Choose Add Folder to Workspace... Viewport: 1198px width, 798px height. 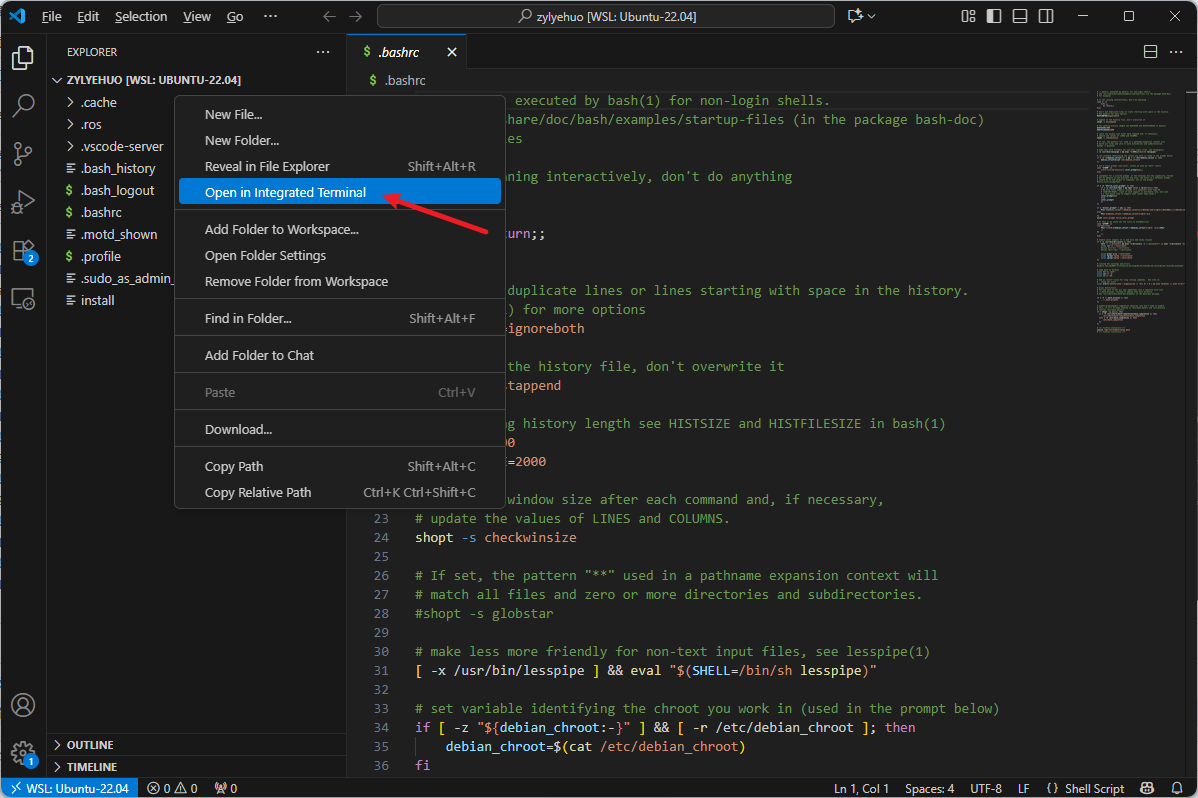point(340,229)
